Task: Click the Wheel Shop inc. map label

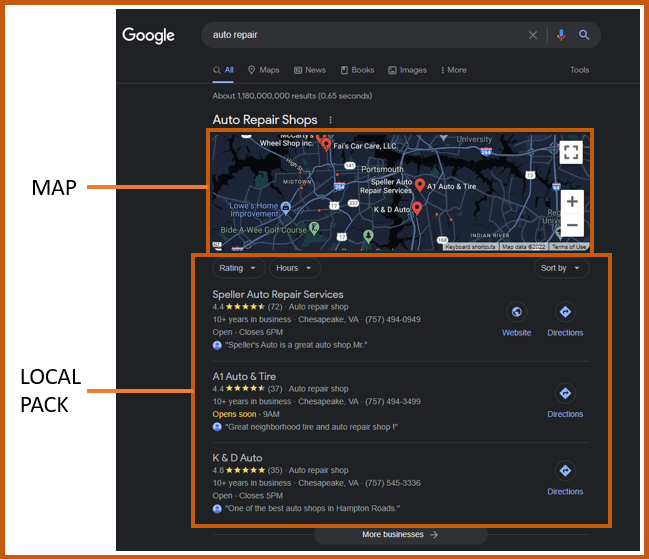Action: click(x=286, y=143)
